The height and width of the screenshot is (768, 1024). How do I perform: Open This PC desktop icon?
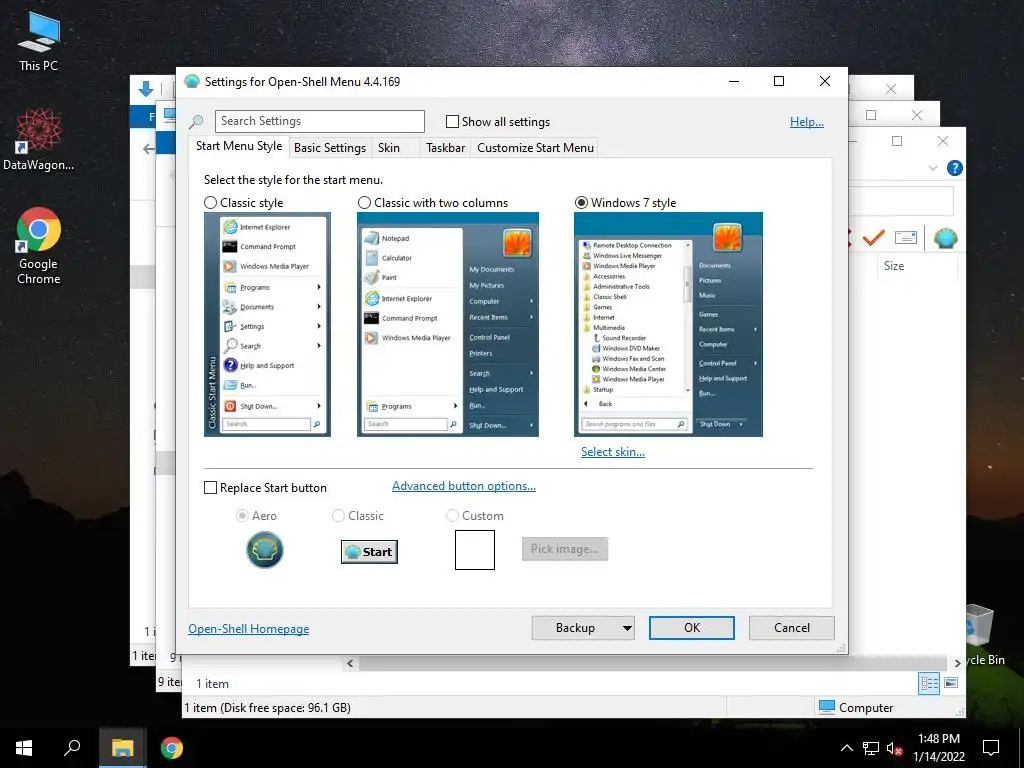coord(38,42)
